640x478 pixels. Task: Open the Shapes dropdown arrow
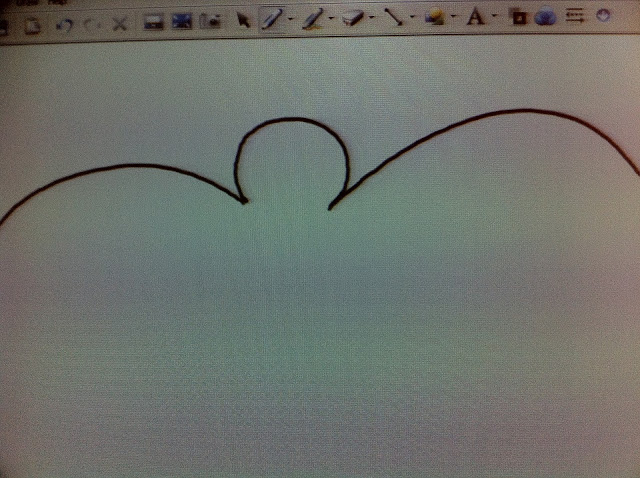pyautogui.click(x=454, y=16)
